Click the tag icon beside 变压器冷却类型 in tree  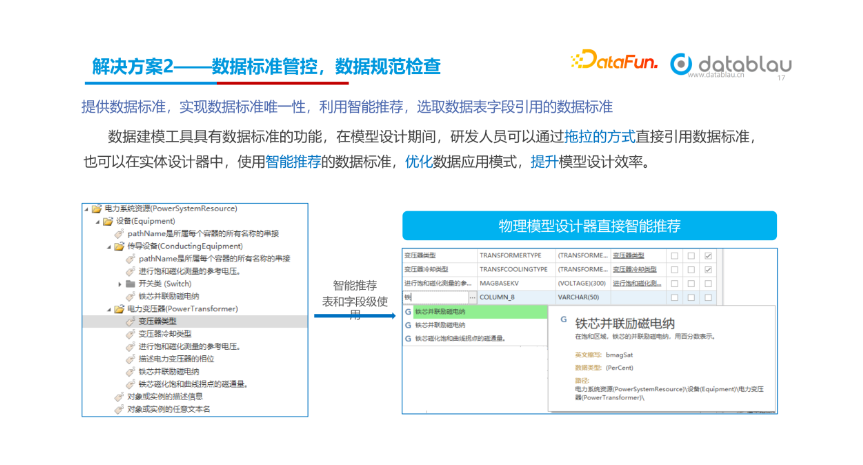130,334
